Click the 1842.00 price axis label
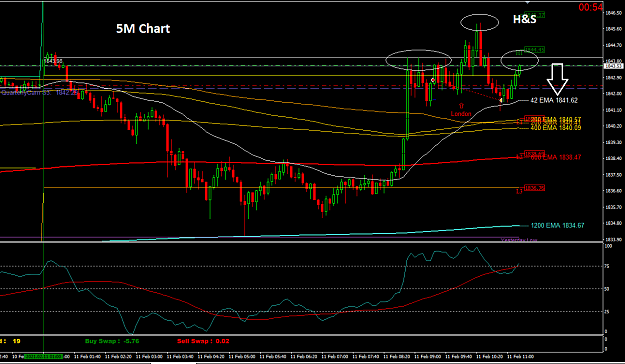 pyautogui.click(x=613, y=94)
